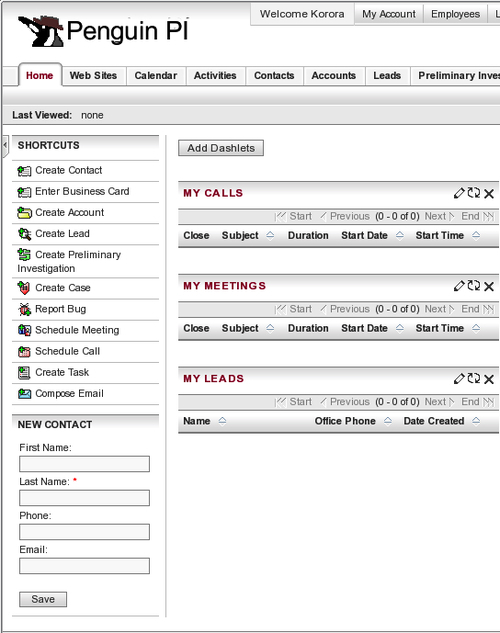Click the Create Case icon
This screenshot has height=633, width=500.
point(24,288)
